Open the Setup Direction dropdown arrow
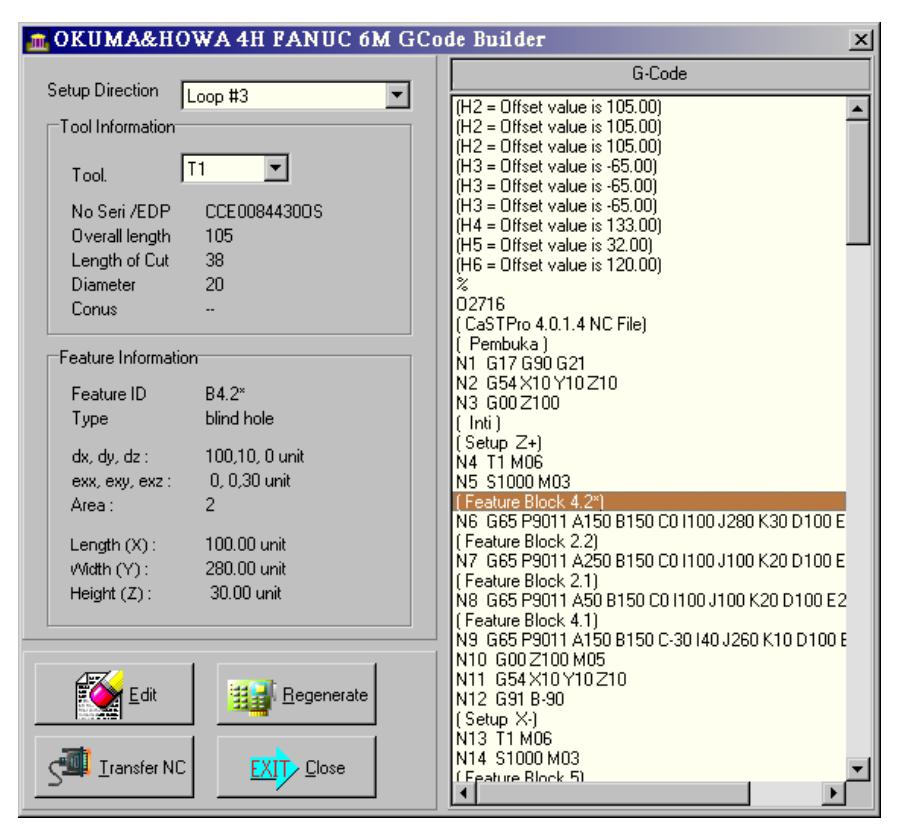This screenshot has width=901, height=835. point(397,95)
